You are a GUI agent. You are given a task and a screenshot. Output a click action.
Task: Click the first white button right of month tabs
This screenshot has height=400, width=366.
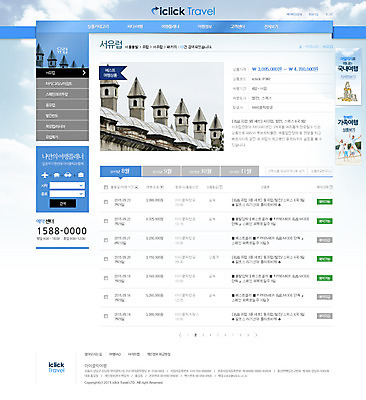[x=286, y=171]
